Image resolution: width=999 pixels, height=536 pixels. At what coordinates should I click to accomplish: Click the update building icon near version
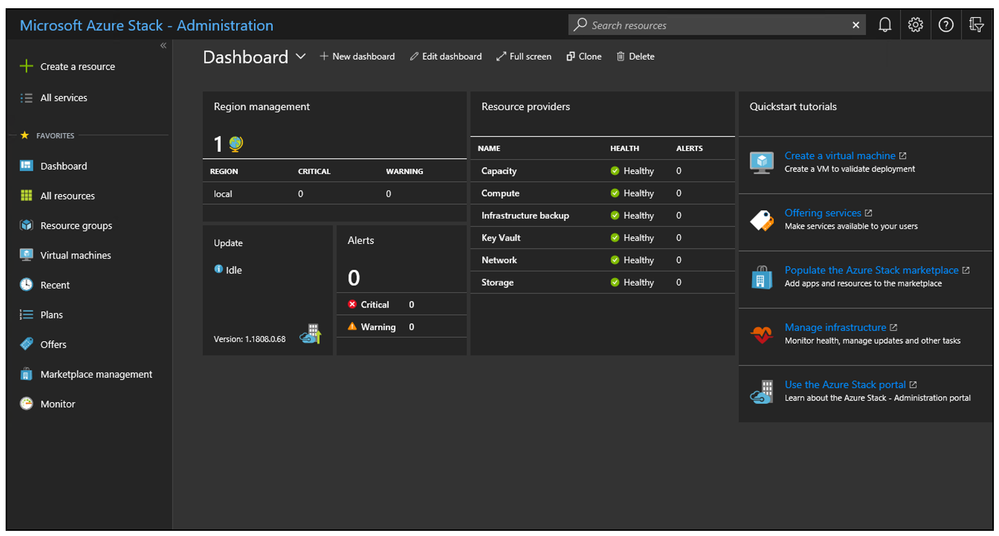[x=311, y=334]
